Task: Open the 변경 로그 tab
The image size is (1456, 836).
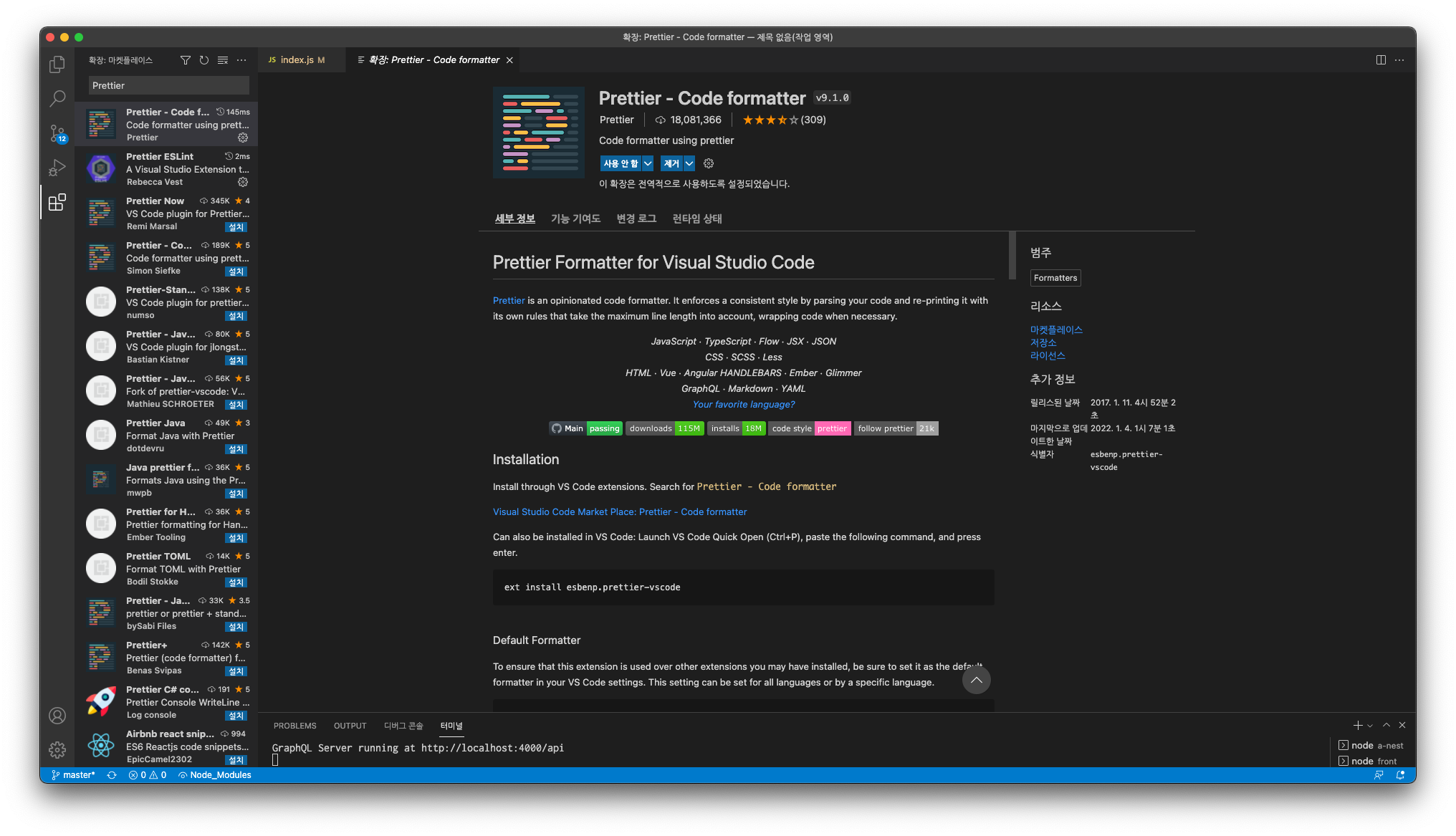Action: (x=636, y=218)
